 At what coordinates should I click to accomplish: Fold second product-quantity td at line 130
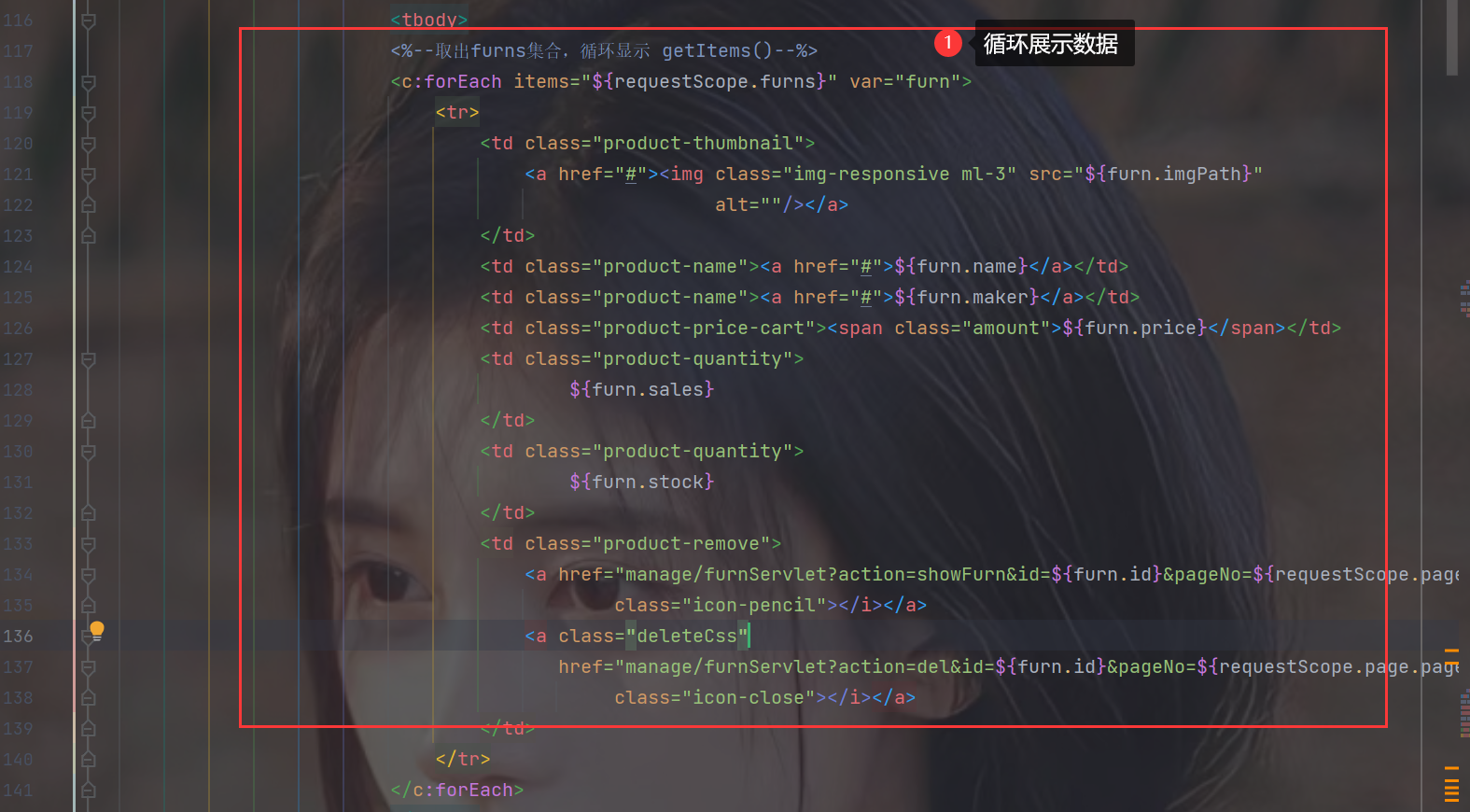click(88, 452)
